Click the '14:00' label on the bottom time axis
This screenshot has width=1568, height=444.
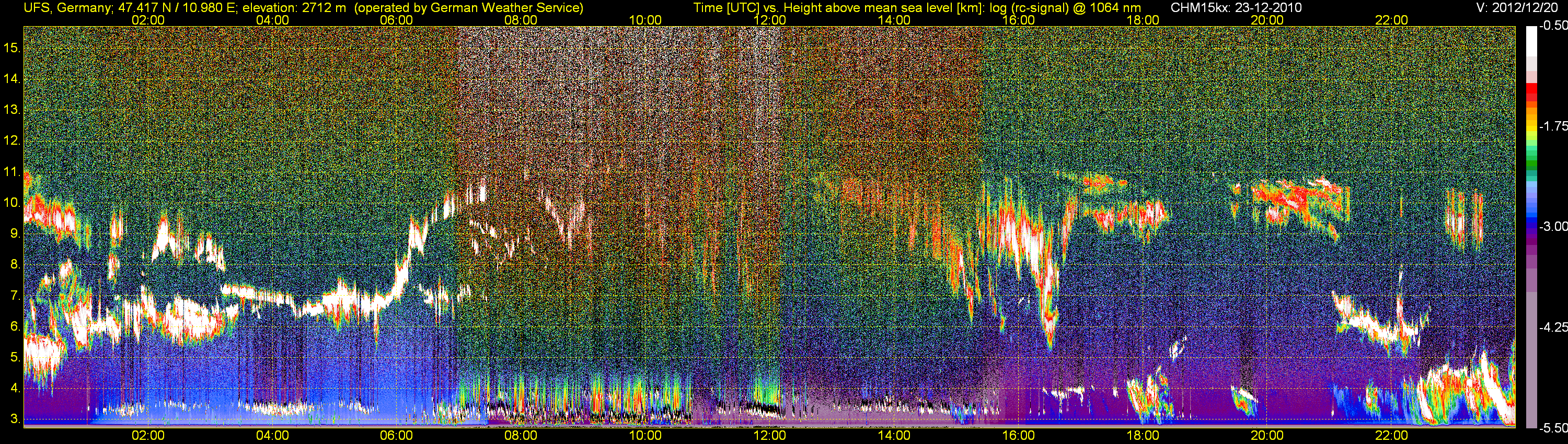click(894, 436)
